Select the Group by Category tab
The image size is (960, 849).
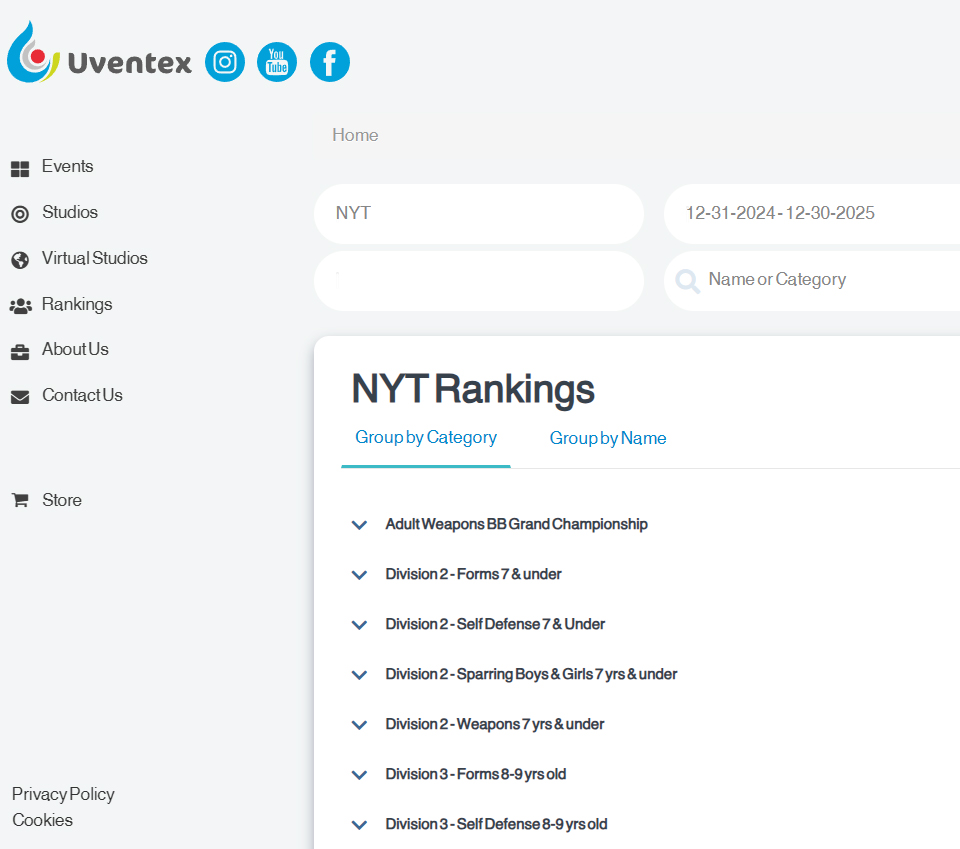(x=426, y=438)
